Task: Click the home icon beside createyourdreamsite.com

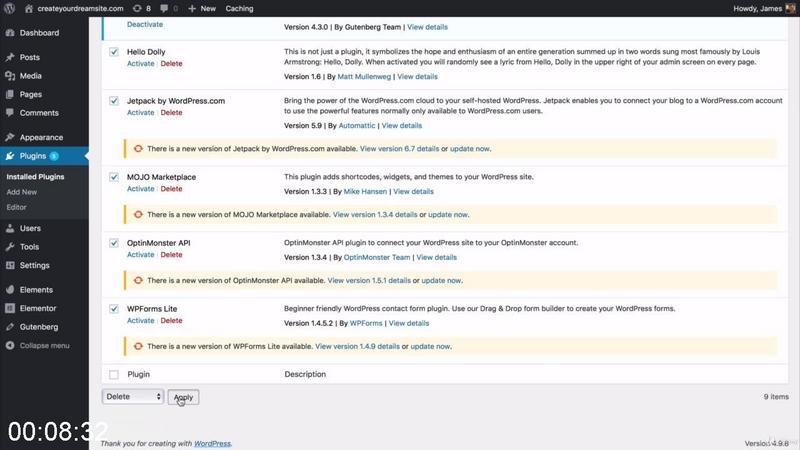Action: (x=29, y=9)
